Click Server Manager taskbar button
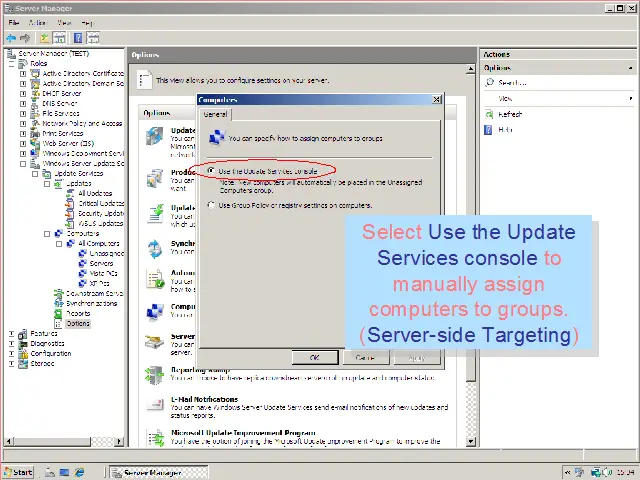The image size is (640, 480). point(159,472)
